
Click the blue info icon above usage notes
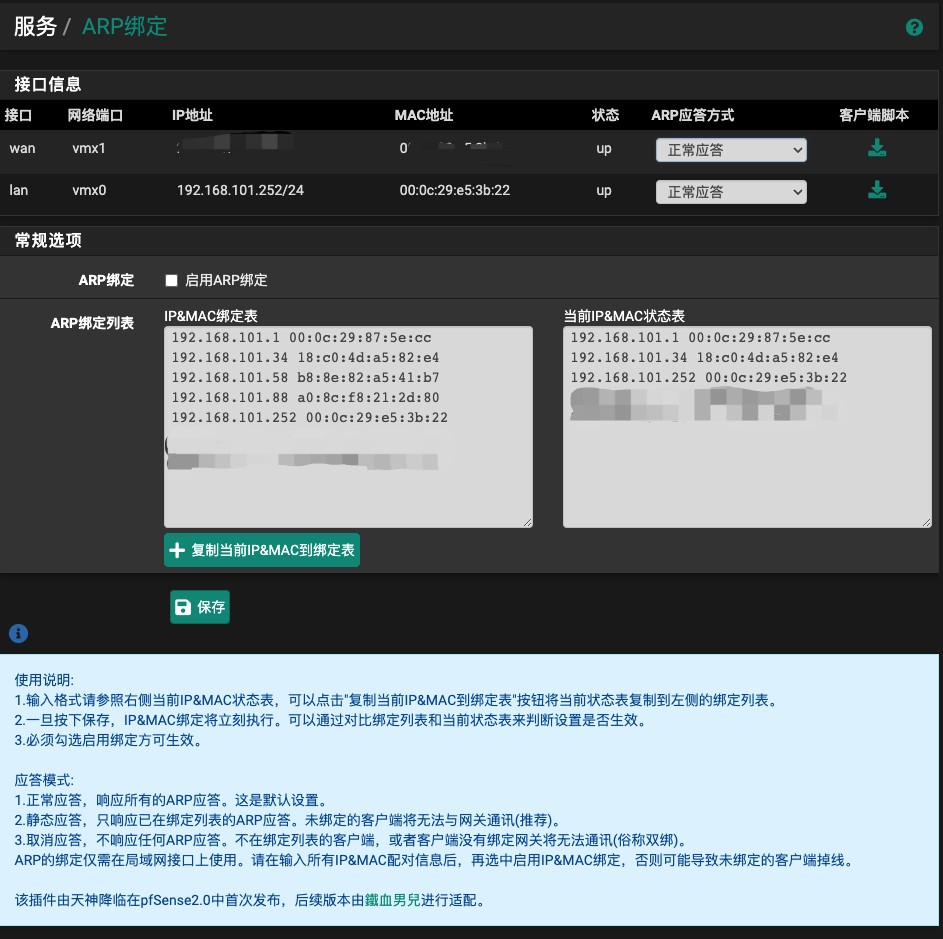[18, 633]
